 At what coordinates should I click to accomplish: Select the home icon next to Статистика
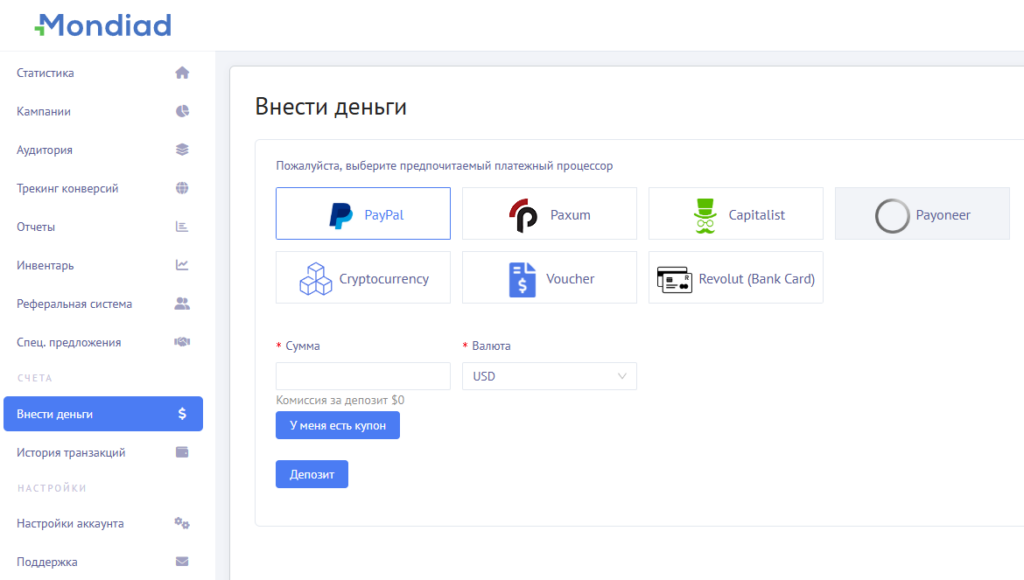[181, 72]
